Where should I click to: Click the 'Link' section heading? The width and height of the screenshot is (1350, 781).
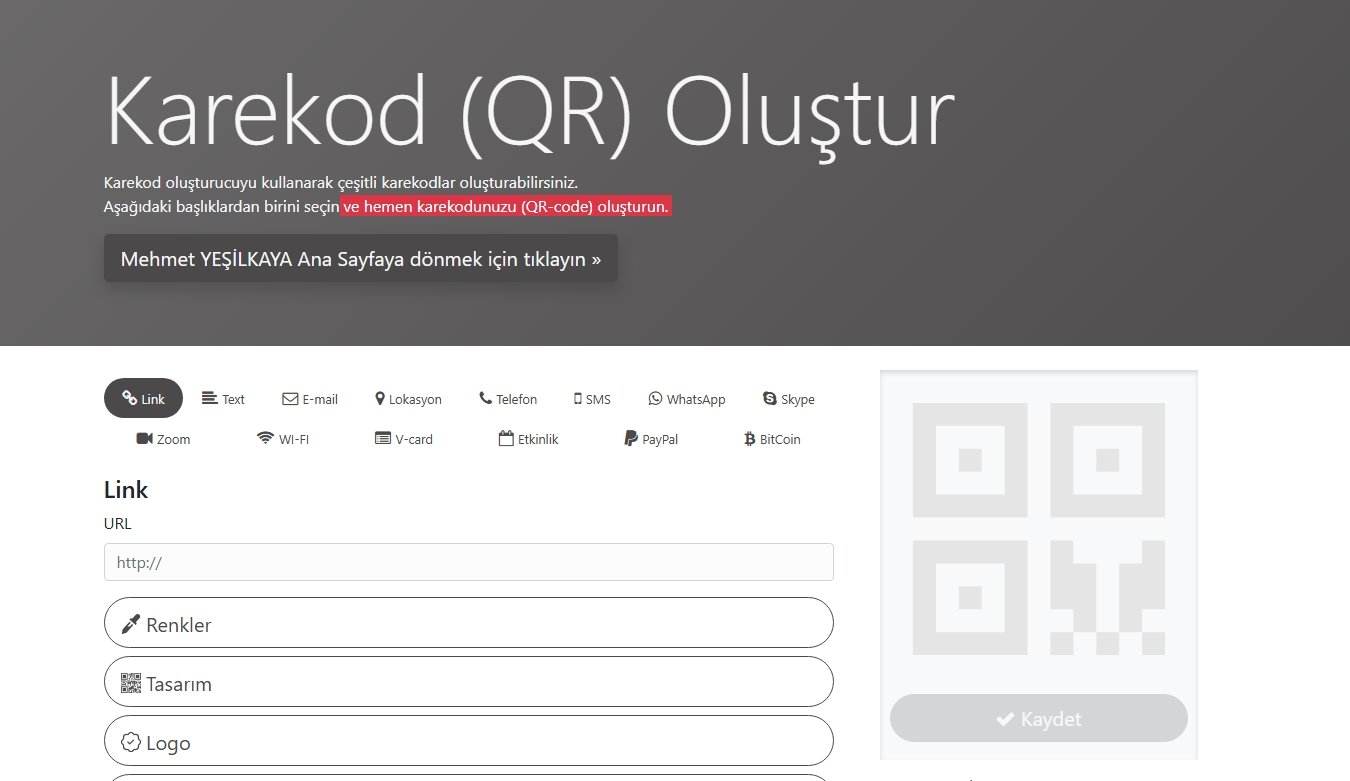pyautogui.click(x=126, y=489)
